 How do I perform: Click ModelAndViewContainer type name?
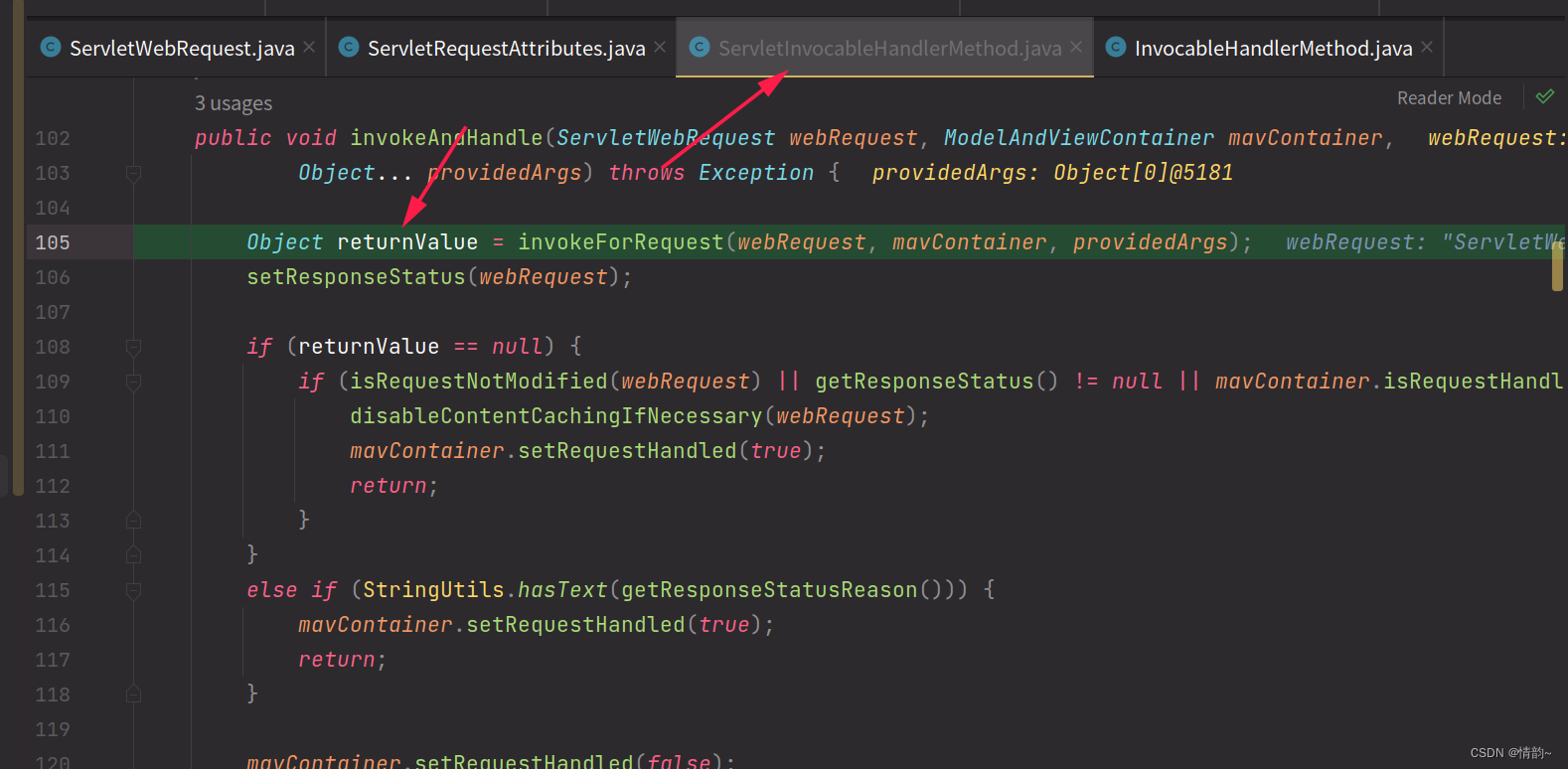click(x=1079, y=138)
